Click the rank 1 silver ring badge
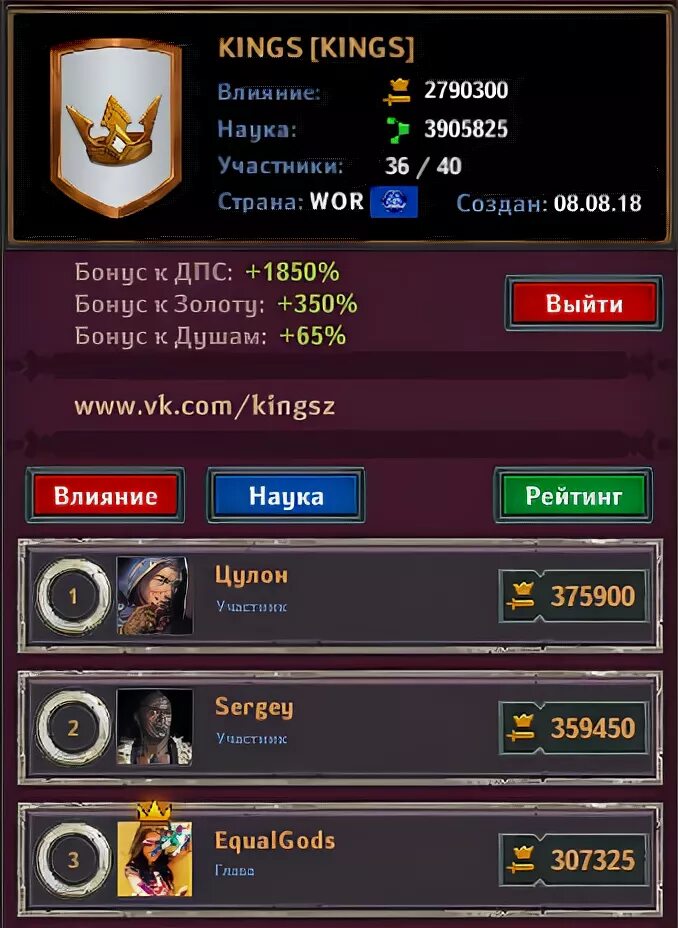This screenshot has width=678, height=928. [x=73, y=596]
